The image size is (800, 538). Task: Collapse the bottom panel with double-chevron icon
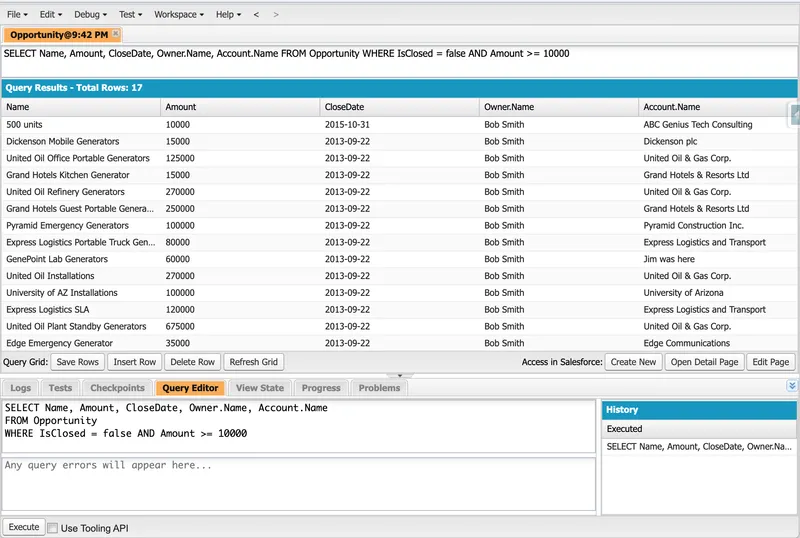point(792,386)
